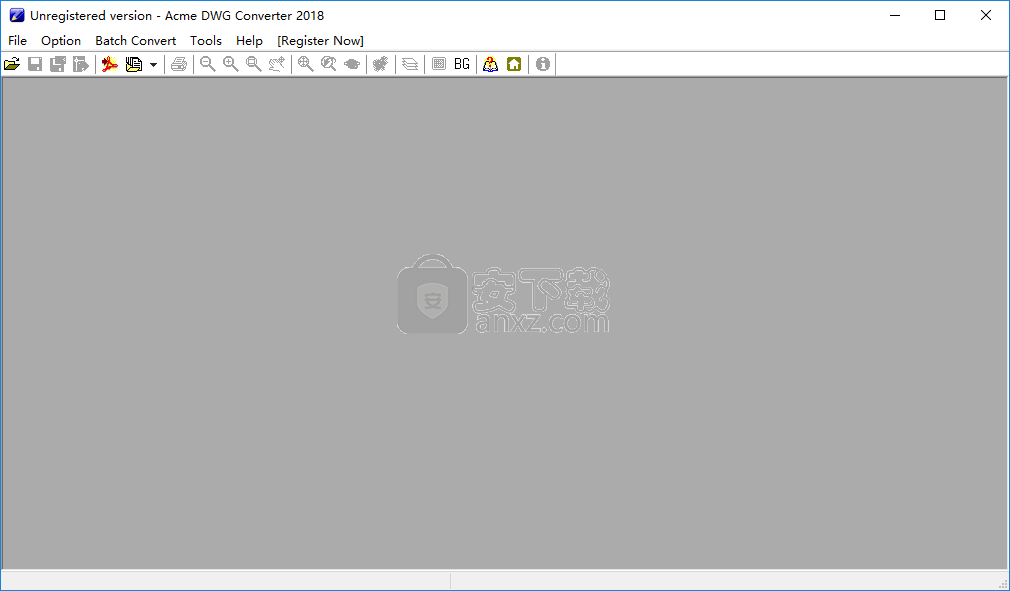Open the help book icon
The height and width of the screenshot is (591, 1010).
(x=491, y=64)
